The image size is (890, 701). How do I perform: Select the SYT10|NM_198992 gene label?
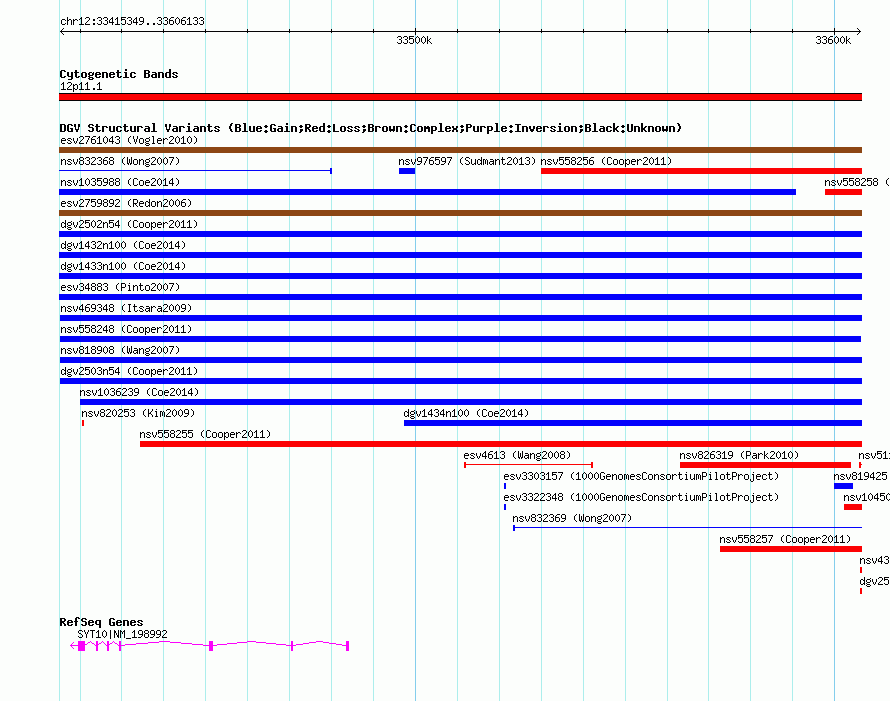click(x=122, y=634)
